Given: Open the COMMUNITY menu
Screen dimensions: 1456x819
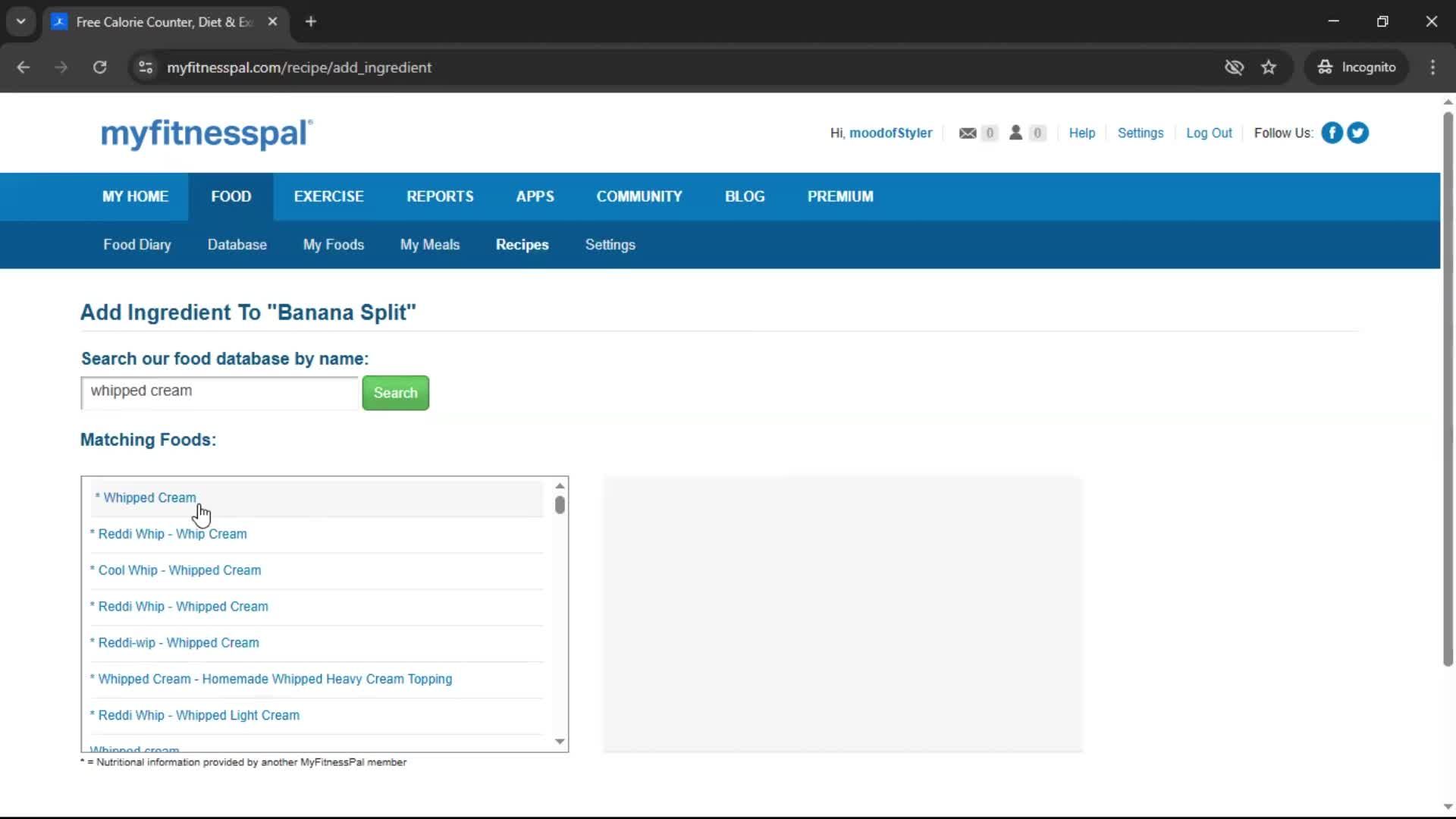Looking at the screenshot, I should click(639, 196).
